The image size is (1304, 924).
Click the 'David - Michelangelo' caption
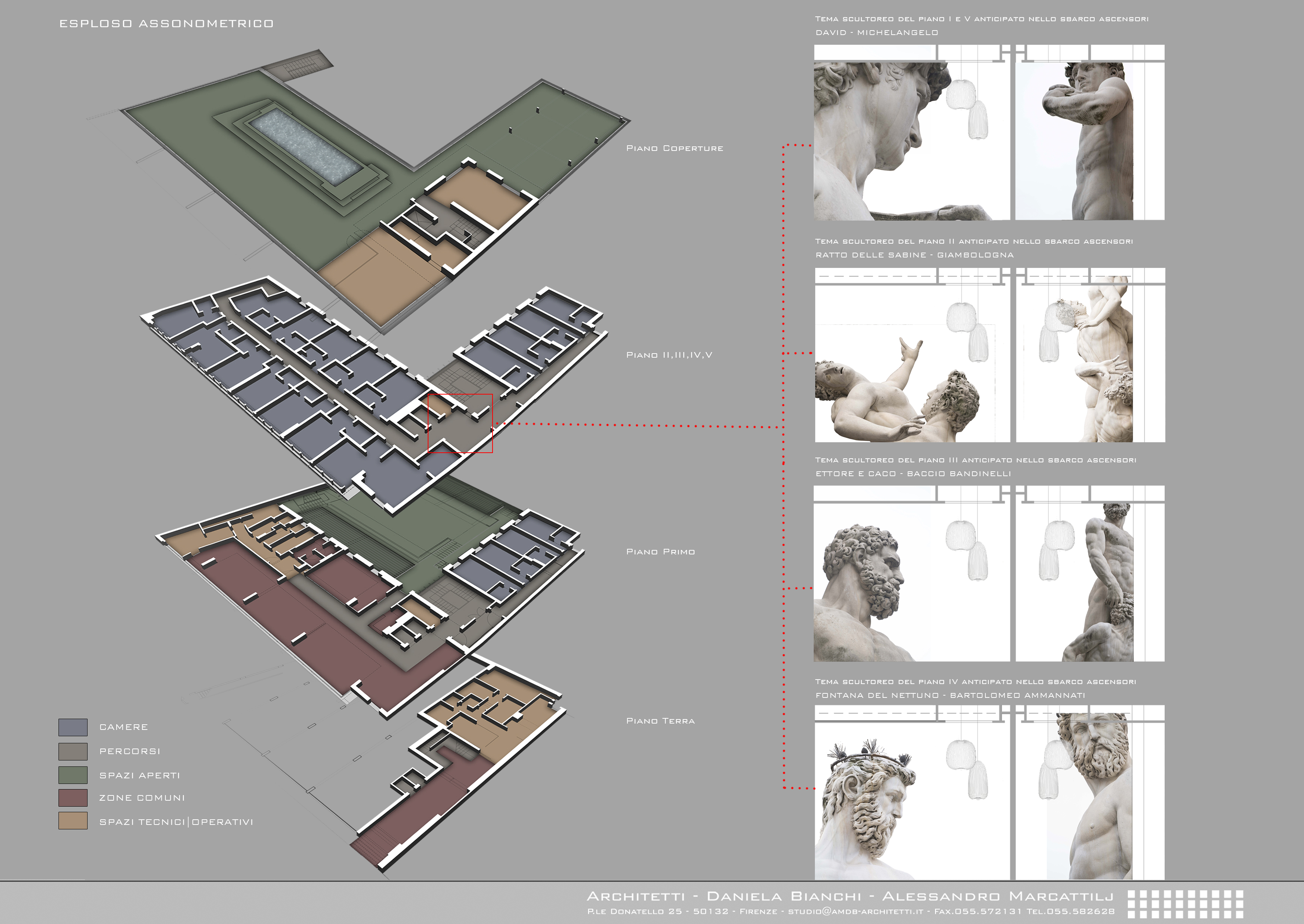coord(877,32)
